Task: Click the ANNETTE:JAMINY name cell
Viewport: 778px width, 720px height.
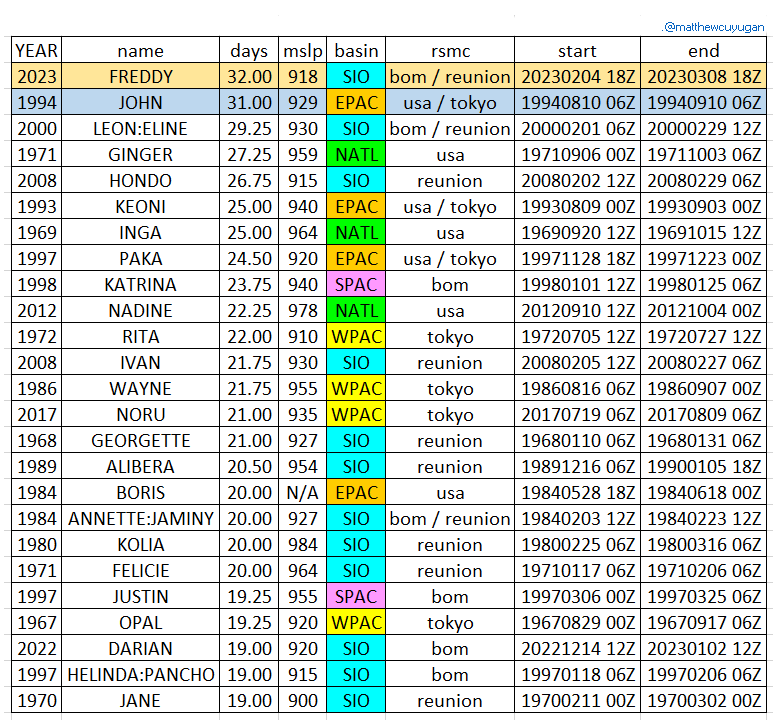Action: pyautogui.click(x=140, y=519)
